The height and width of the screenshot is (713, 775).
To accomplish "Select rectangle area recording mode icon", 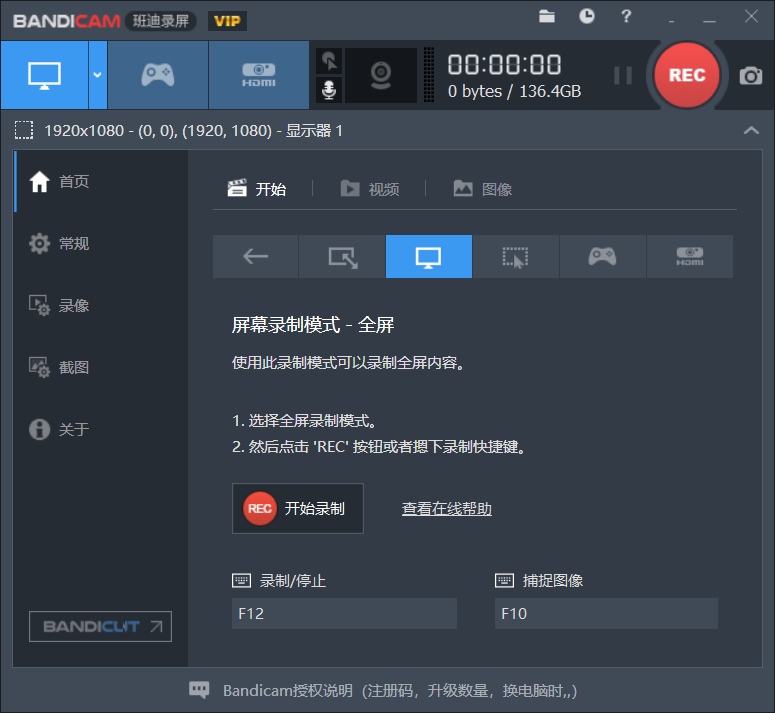I will point(343,256).
